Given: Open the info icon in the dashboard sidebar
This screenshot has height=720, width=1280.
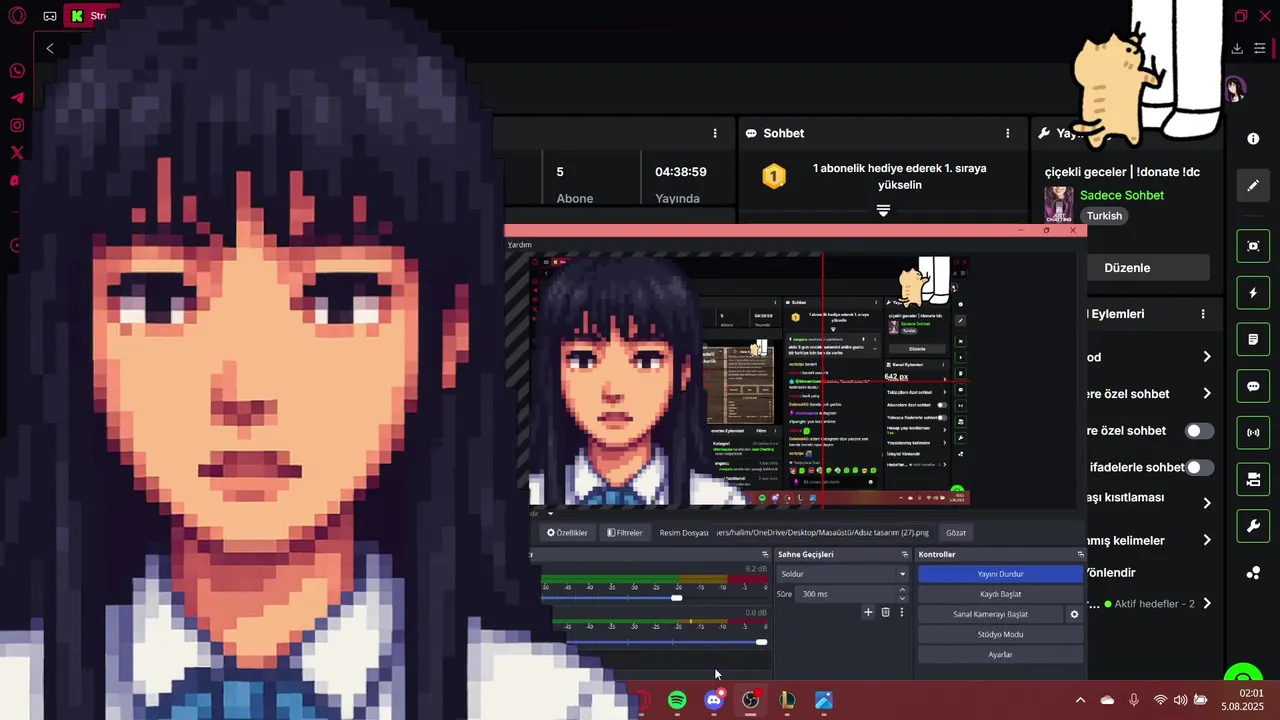Looking at the screenshot, I should pos(1253,139).
